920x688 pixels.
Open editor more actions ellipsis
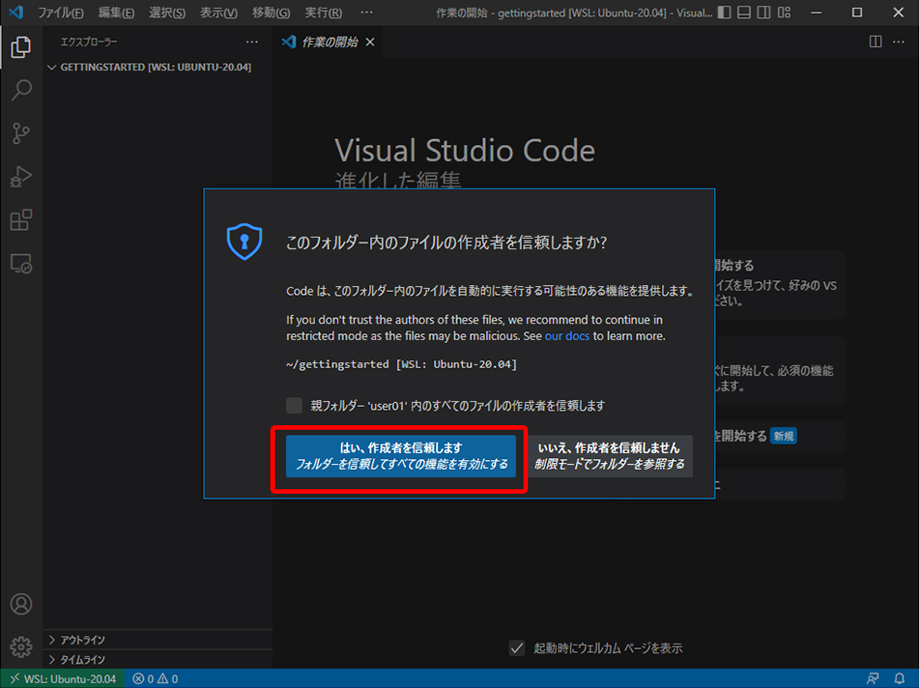(898, 42)
